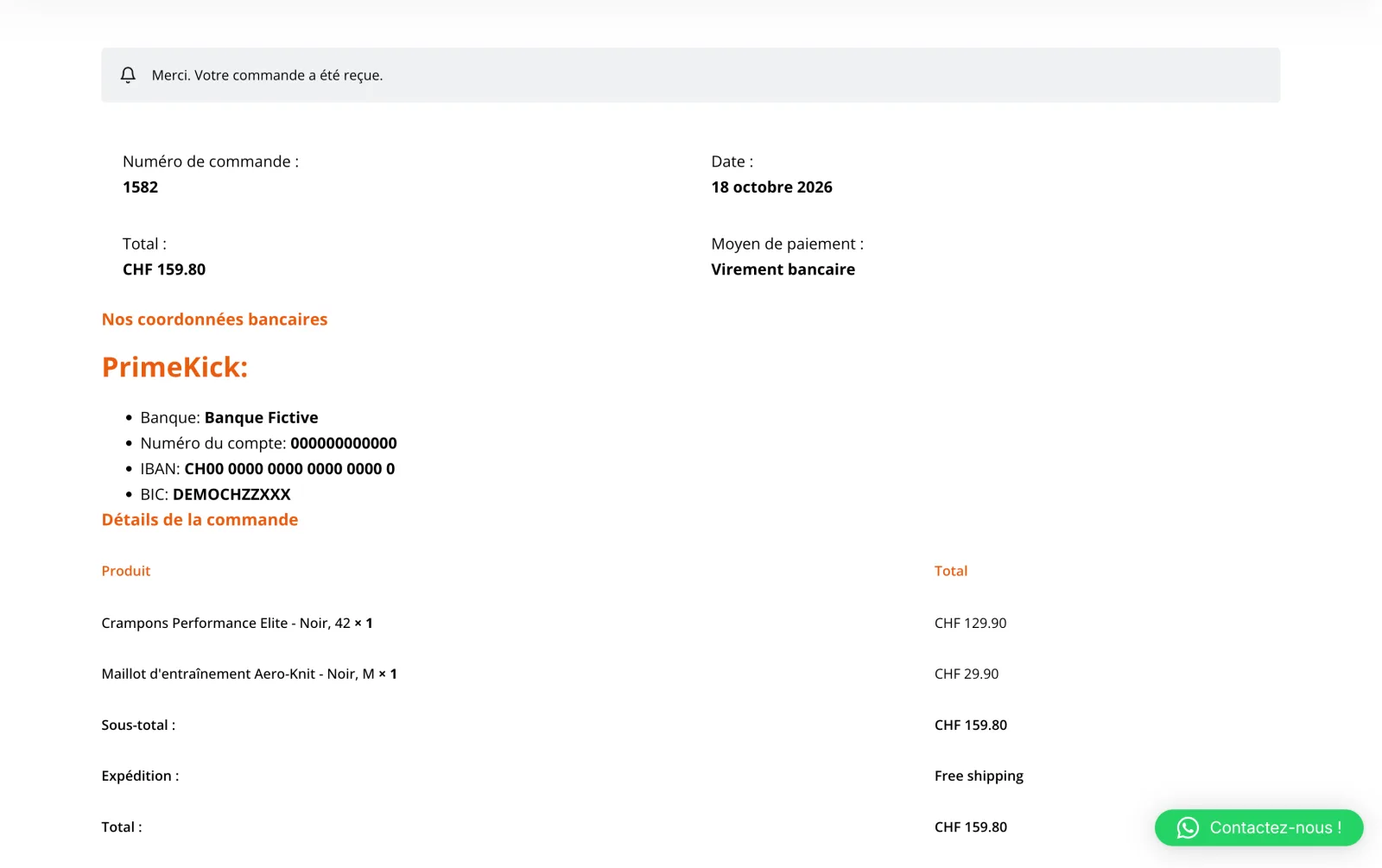1382x868 pixels.
Task: Select the IBAN CH00 value
Action: [x=289, y=469]
